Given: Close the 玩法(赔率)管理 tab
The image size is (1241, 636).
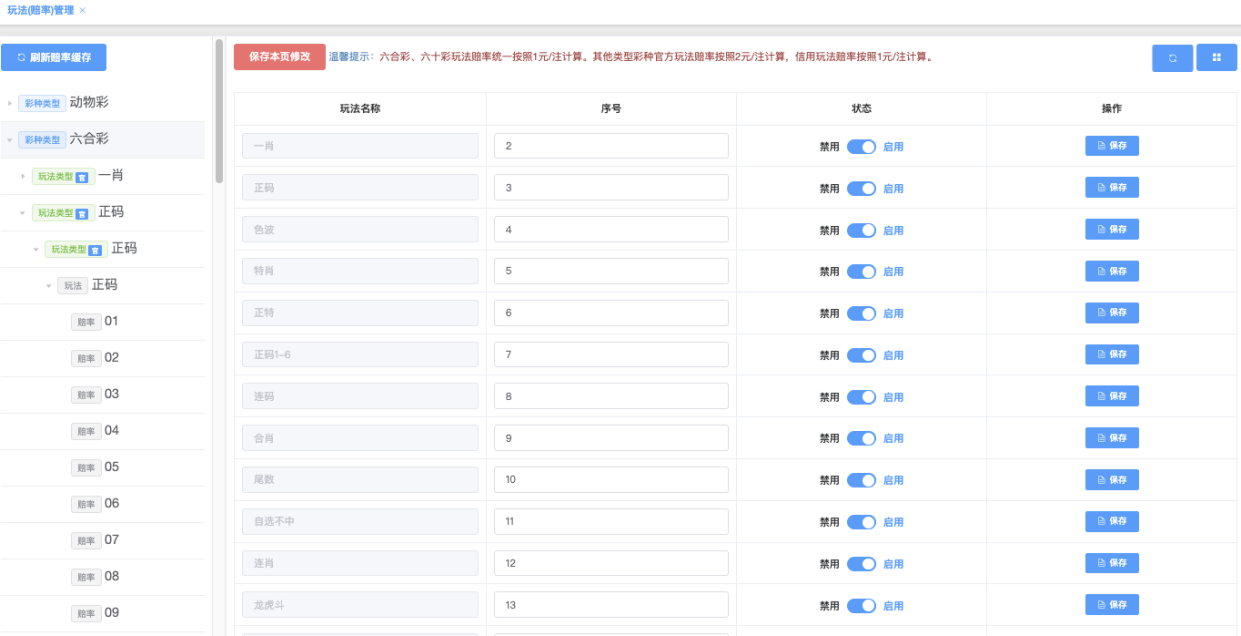Looking at the screenshot, I should [82, 10].
